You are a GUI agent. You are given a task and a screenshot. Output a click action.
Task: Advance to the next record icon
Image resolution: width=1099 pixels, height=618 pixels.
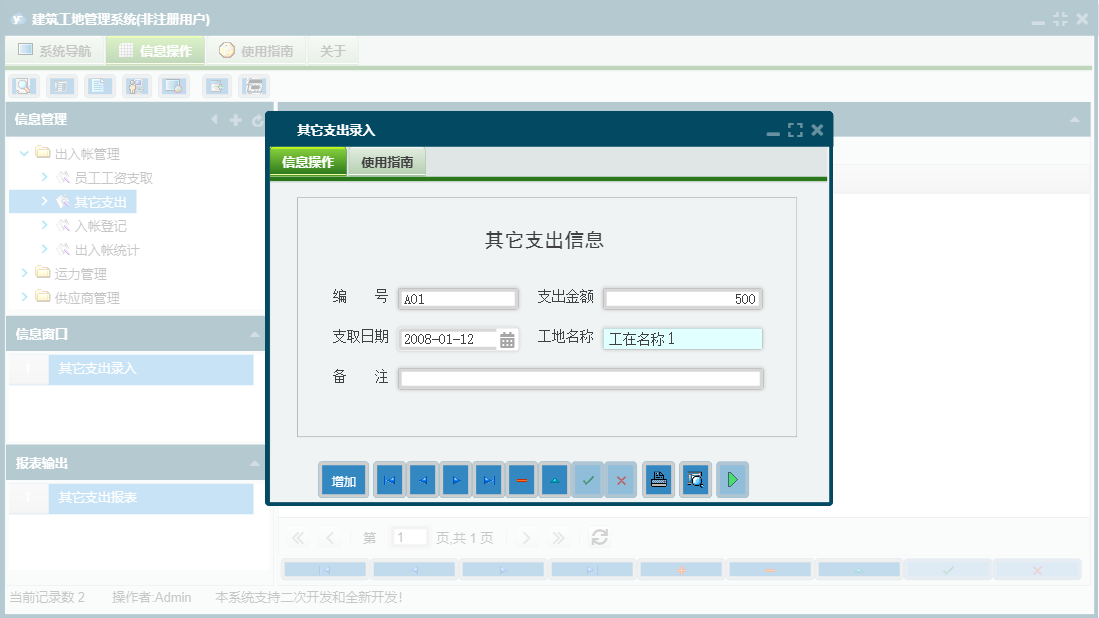tap(455, 479)
